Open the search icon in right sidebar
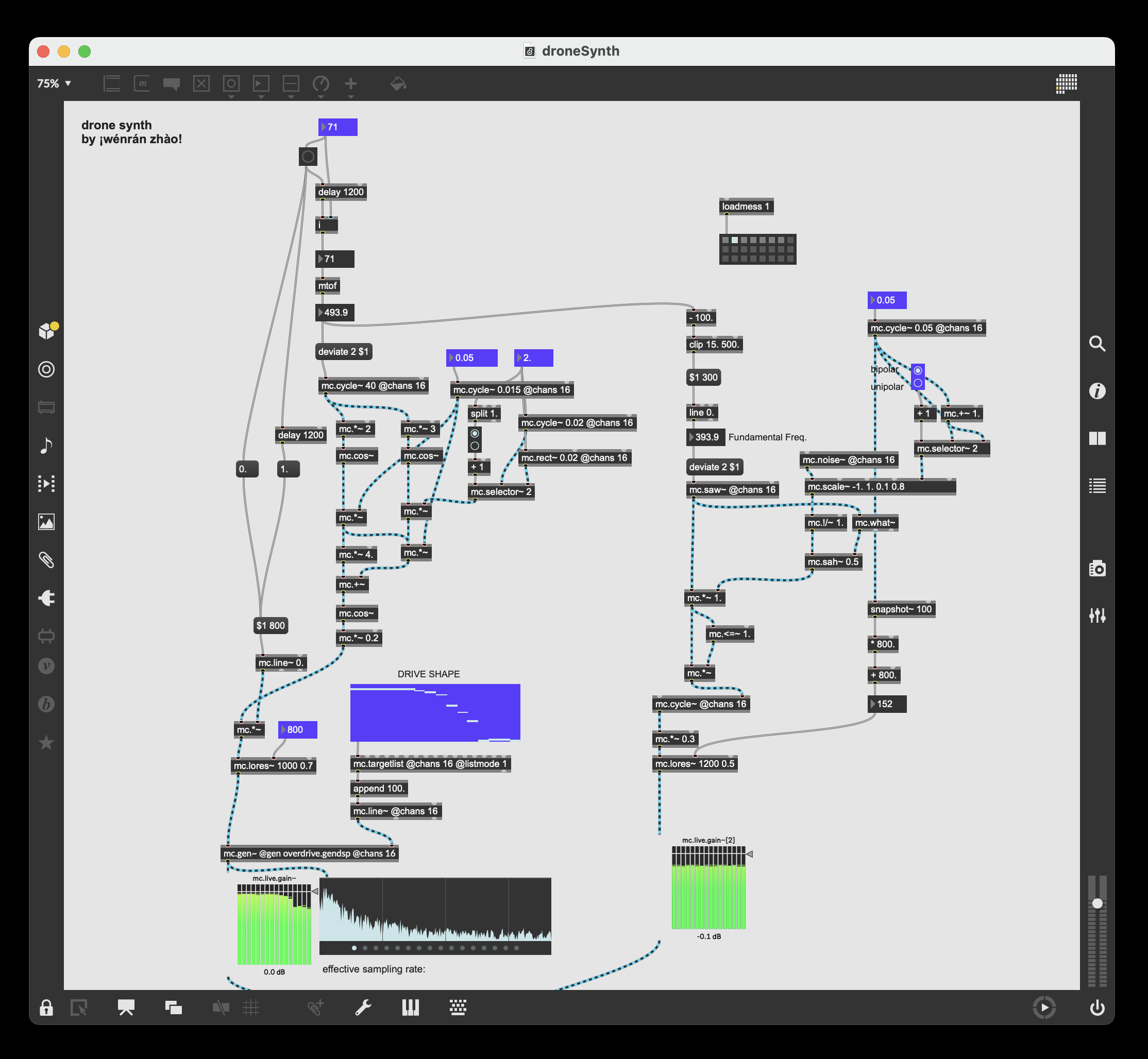 (1097, 343)
